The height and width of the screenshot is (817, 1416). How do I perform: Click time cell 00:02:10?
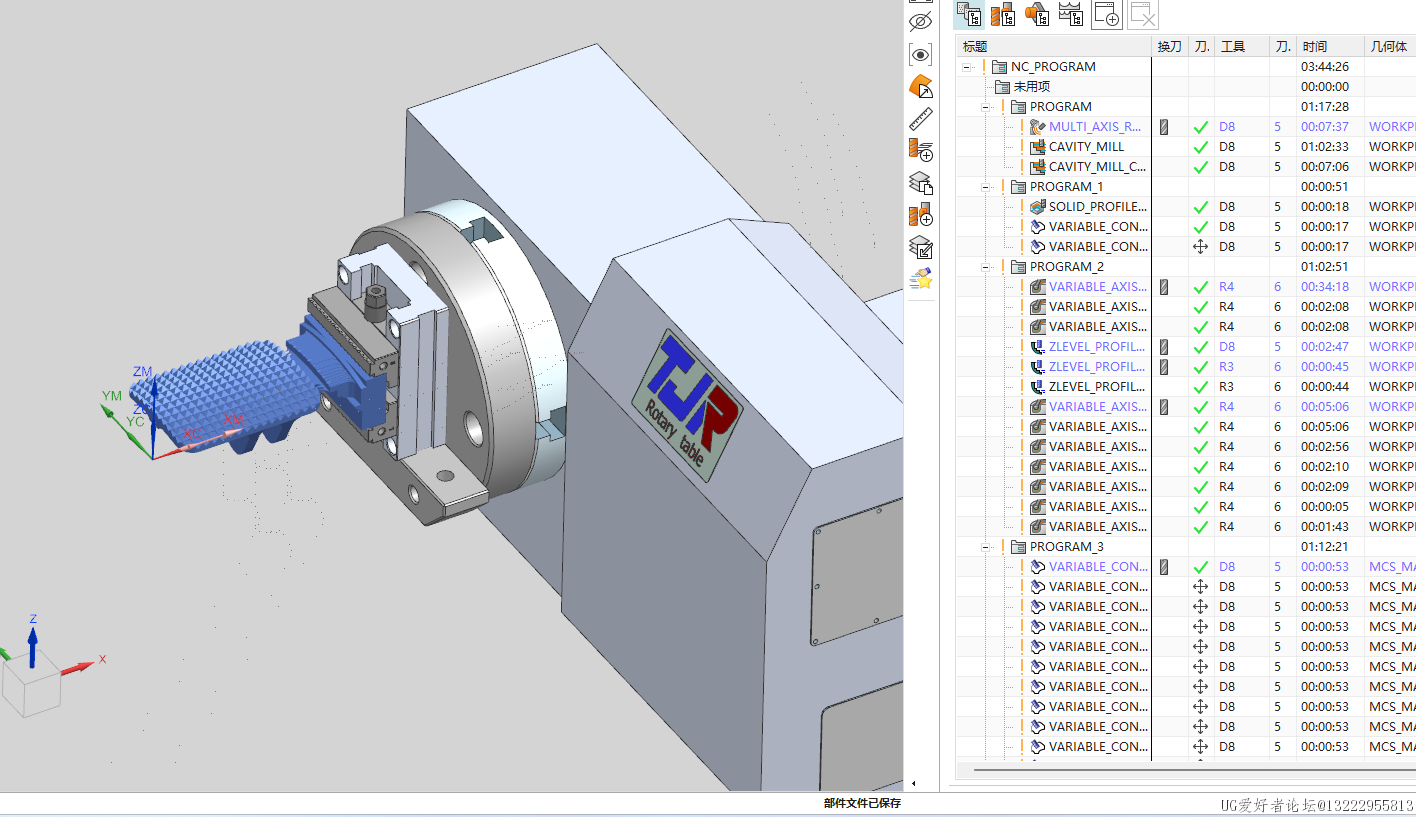1325,467
